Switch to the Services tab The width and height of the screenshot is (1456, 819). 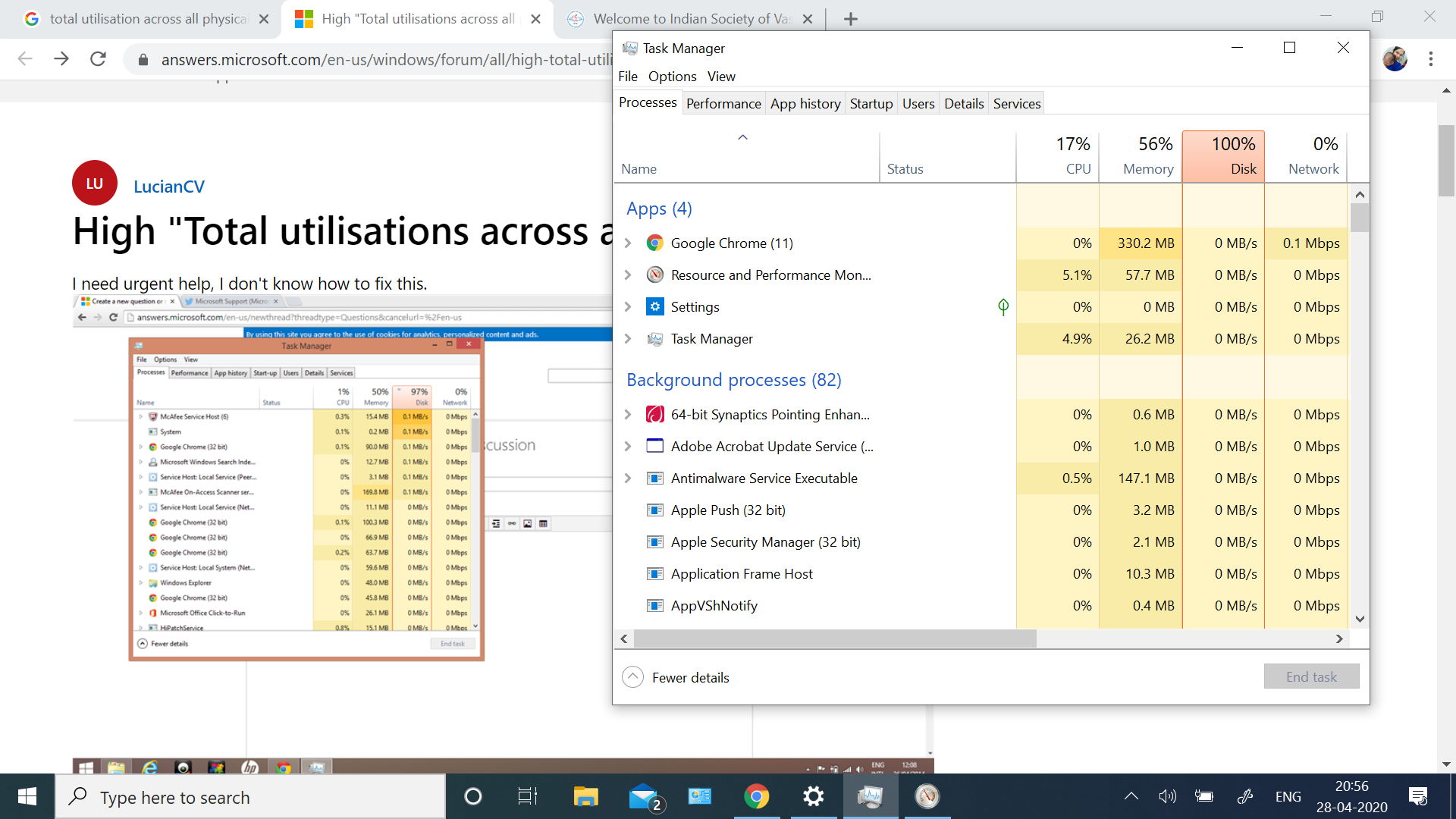pos(1016,104)
